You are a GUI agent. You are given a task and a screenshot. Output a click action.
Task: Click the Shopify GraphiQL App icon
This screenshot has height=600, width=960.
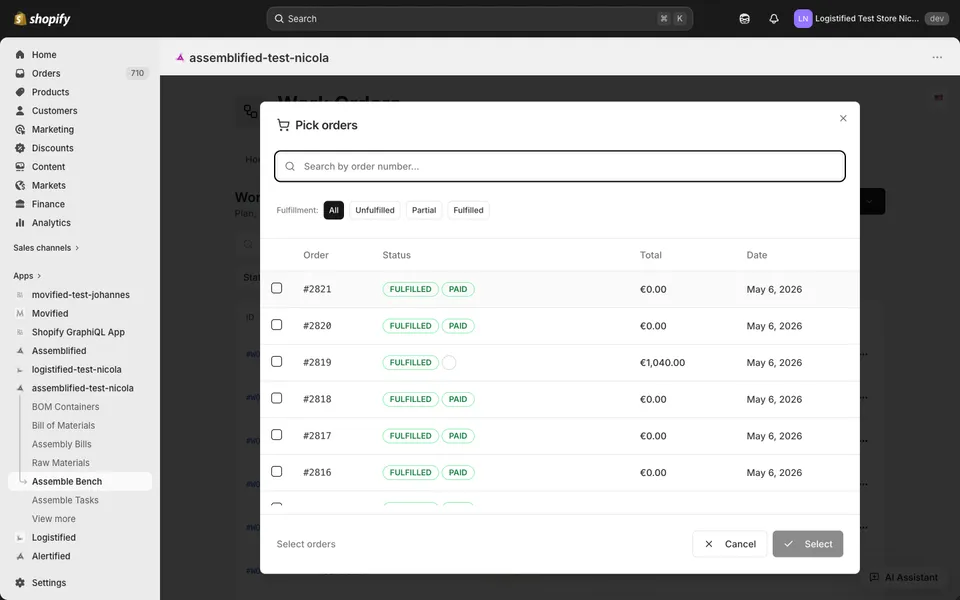(x=20, y=332)
